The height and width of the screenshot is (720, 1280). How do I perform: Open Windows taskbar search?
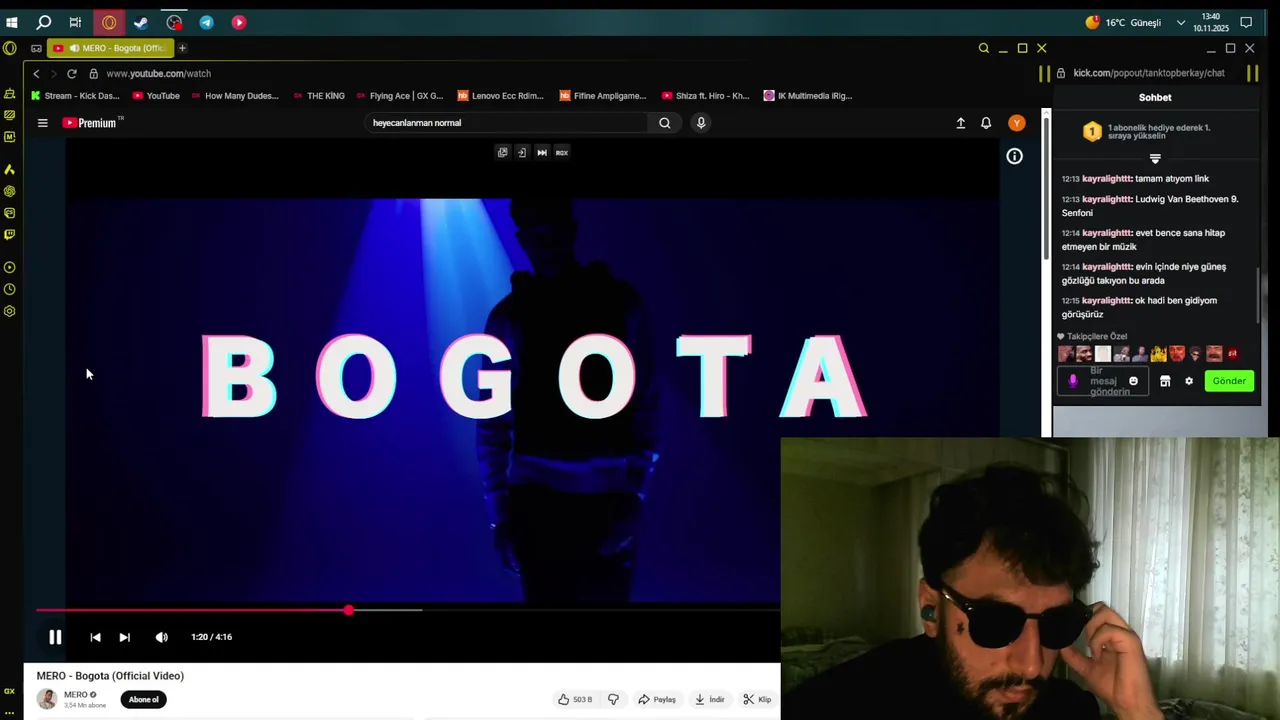pos(44,22)
